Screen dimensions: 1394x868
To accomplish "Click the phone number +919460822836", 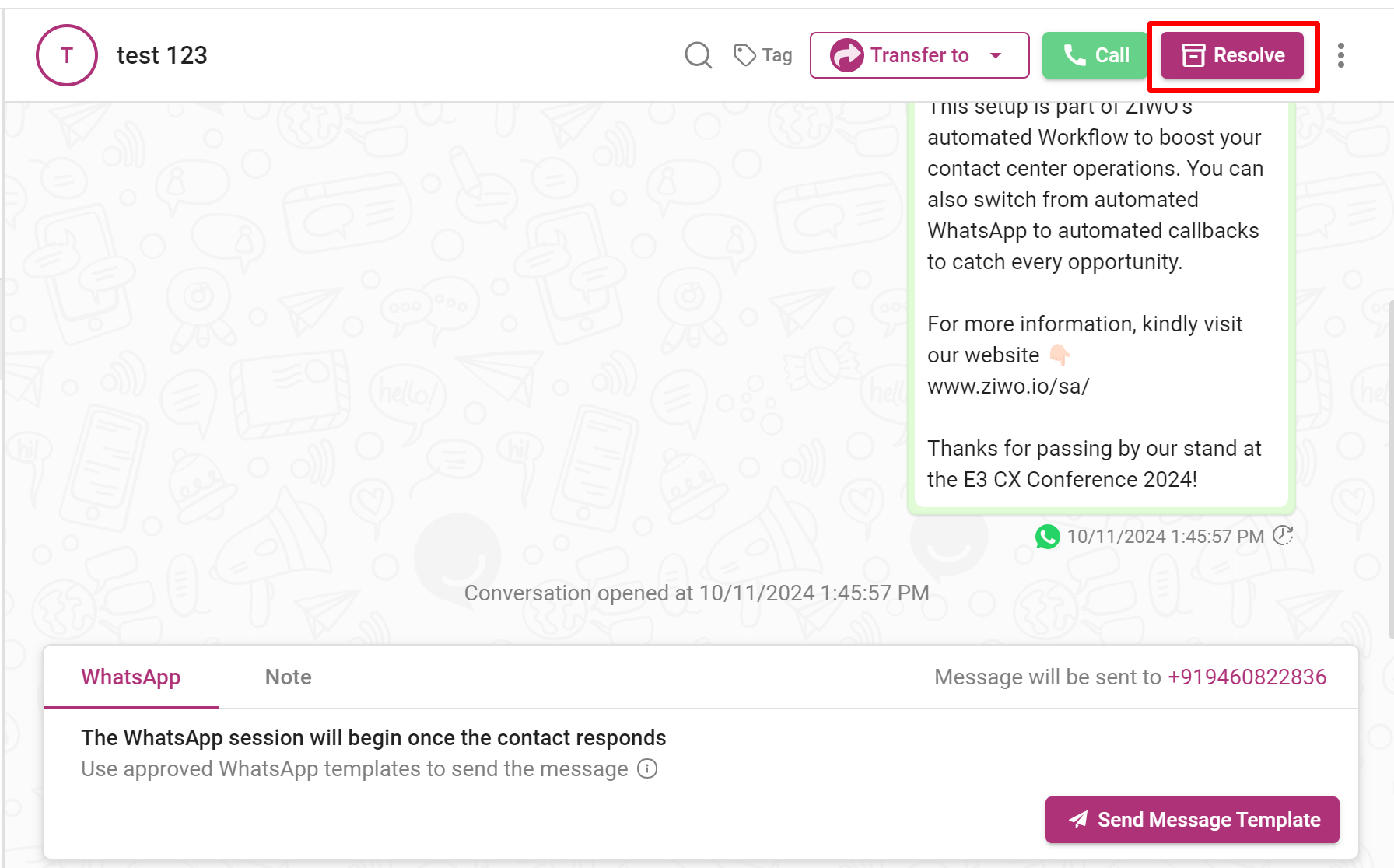I will click(x=1247, y=677).
